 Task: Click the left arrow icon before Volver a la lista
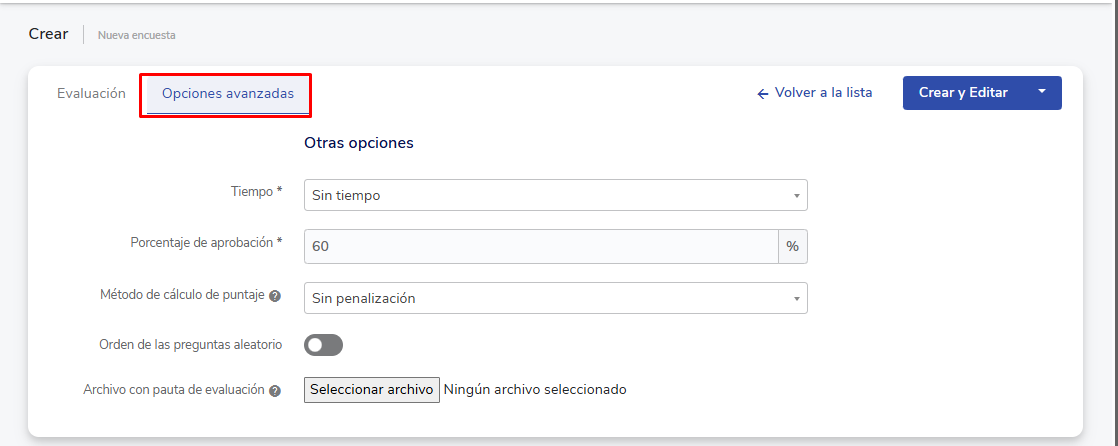763,93
